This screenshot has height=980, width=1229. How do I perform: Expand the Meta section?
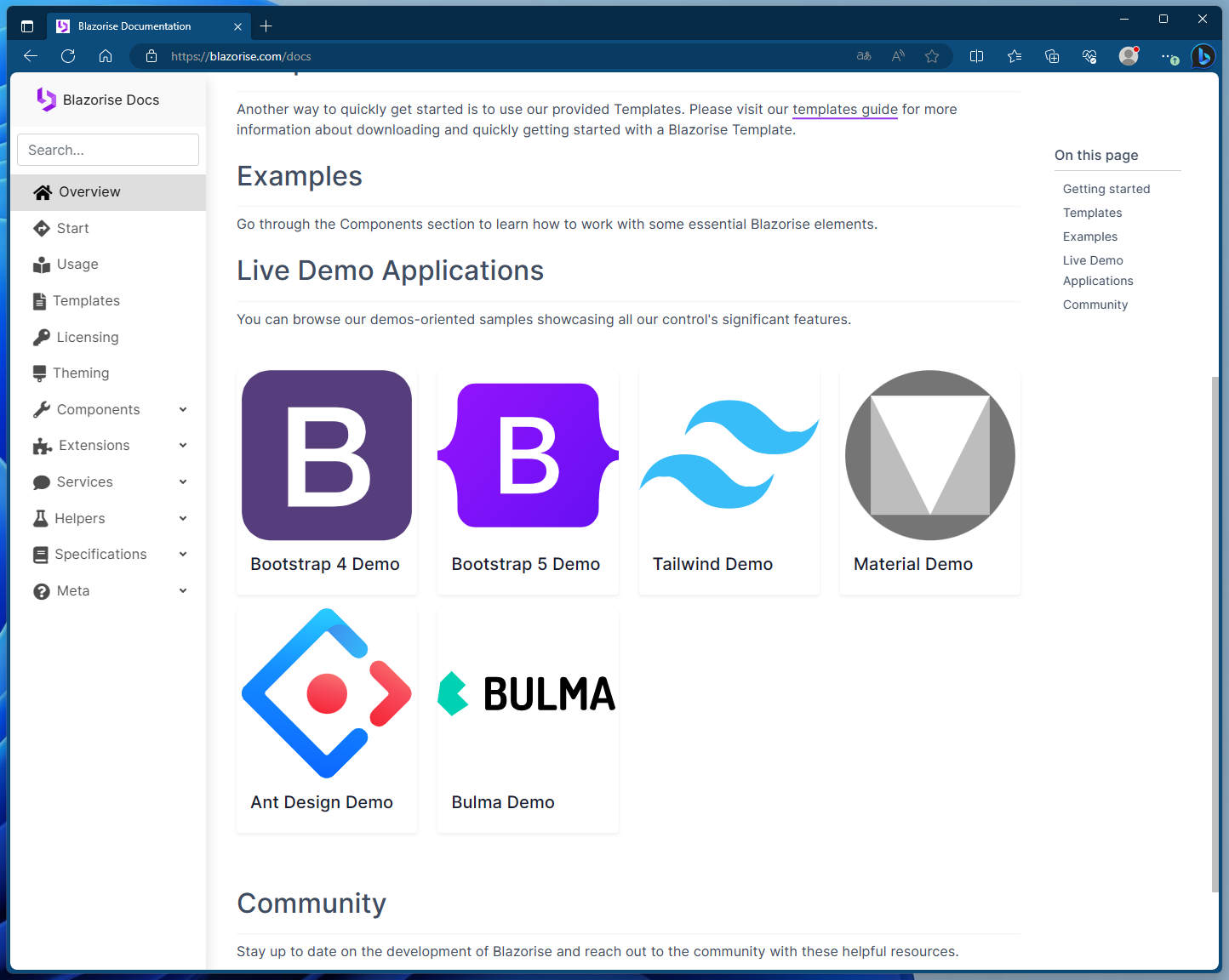[x=183, y=590]
